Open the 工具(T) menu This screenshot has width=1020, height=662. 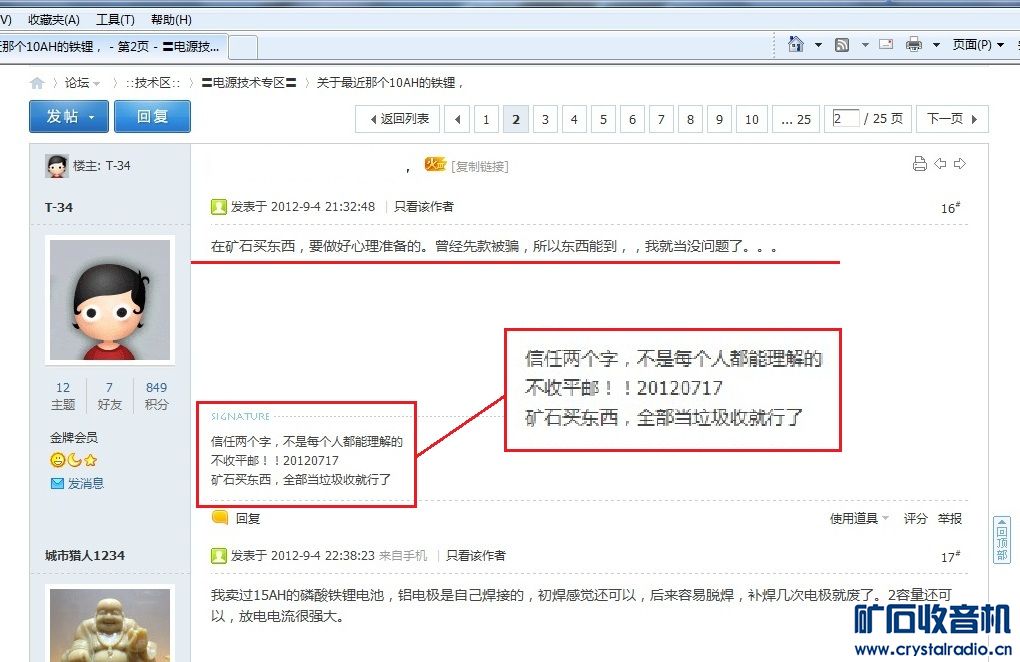point(115,20)
